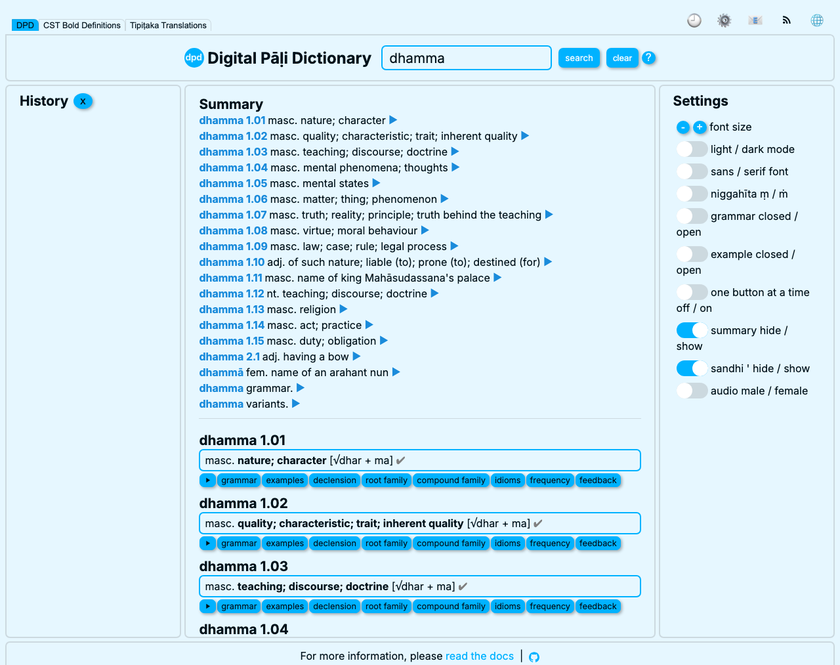Click the dhamma search input field
840x665 pixels.
466,58
